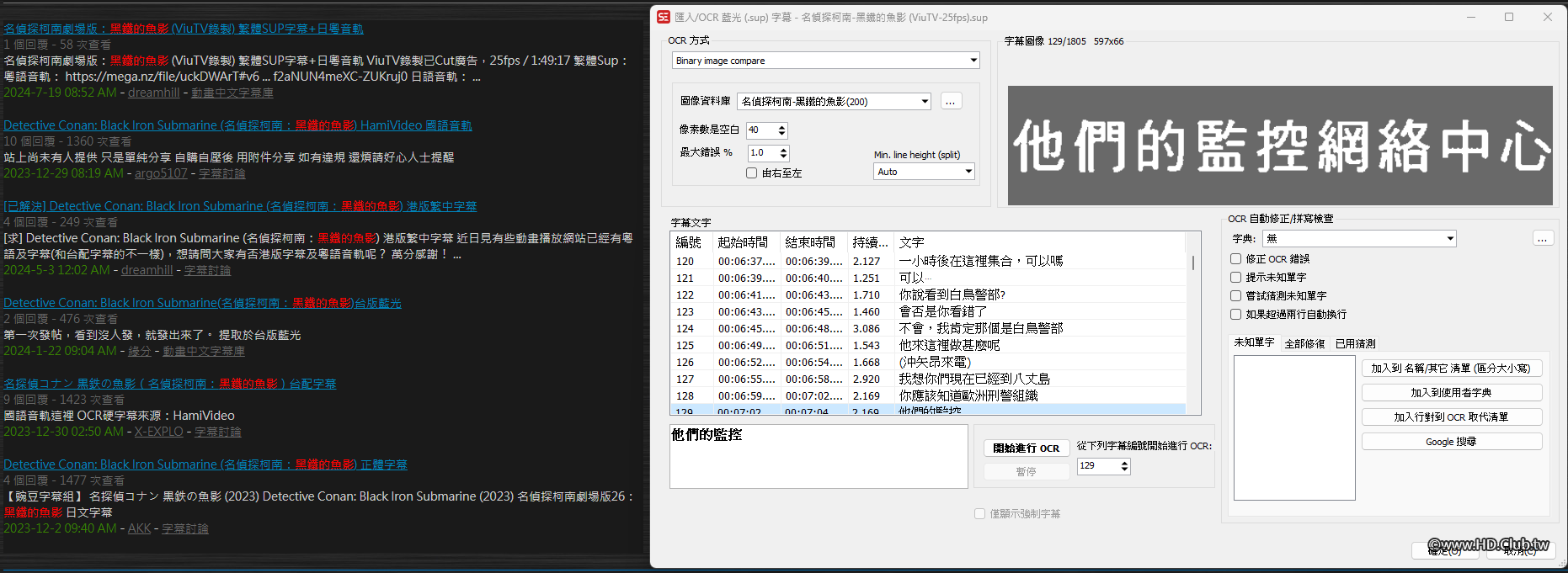Maximize the OCR import window

(1509, 17)
